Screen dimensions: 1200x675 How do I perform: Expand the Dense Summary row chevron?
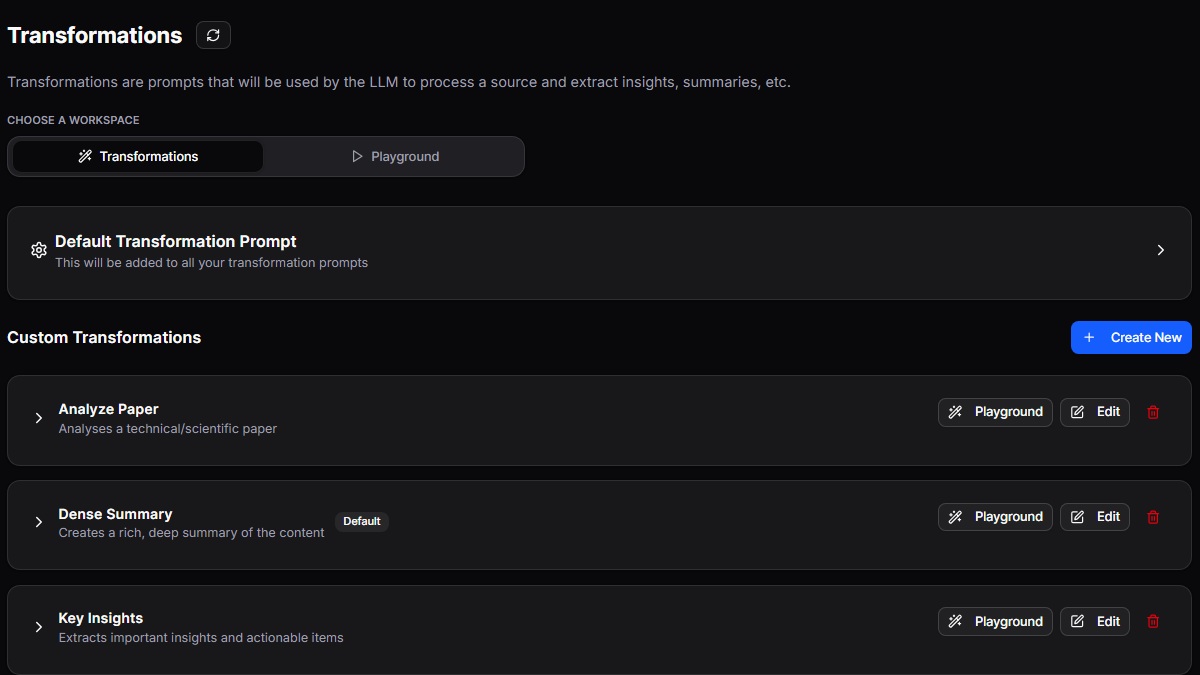39,522
